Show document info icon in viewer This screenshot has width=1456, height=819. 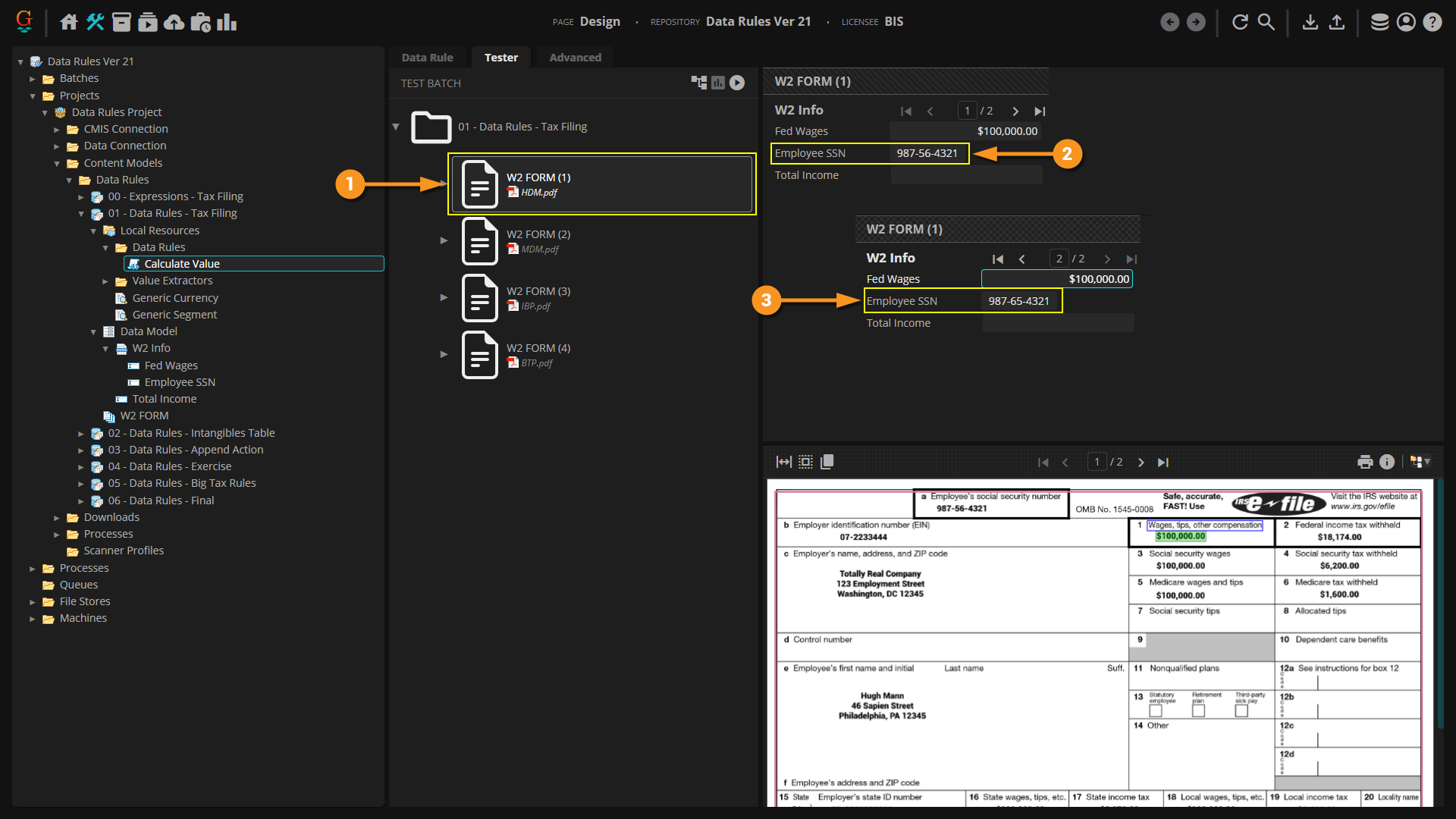[x=1387, y=462]
